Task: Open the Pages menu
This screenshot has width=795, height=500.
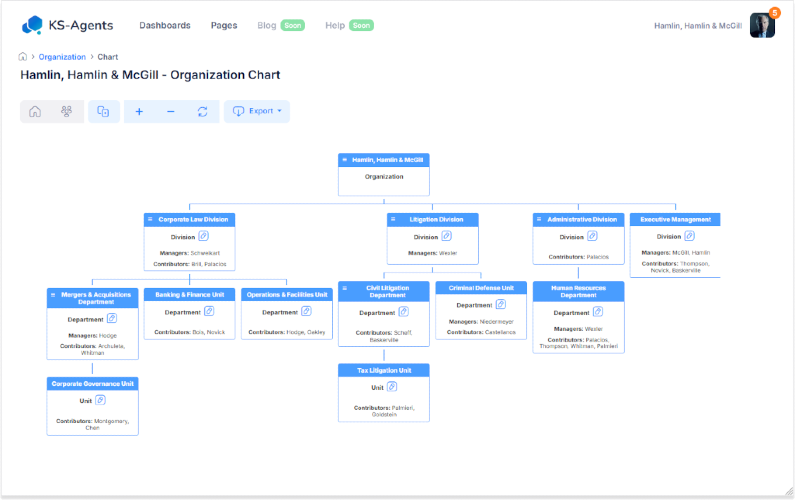Action: click(224, 25)
